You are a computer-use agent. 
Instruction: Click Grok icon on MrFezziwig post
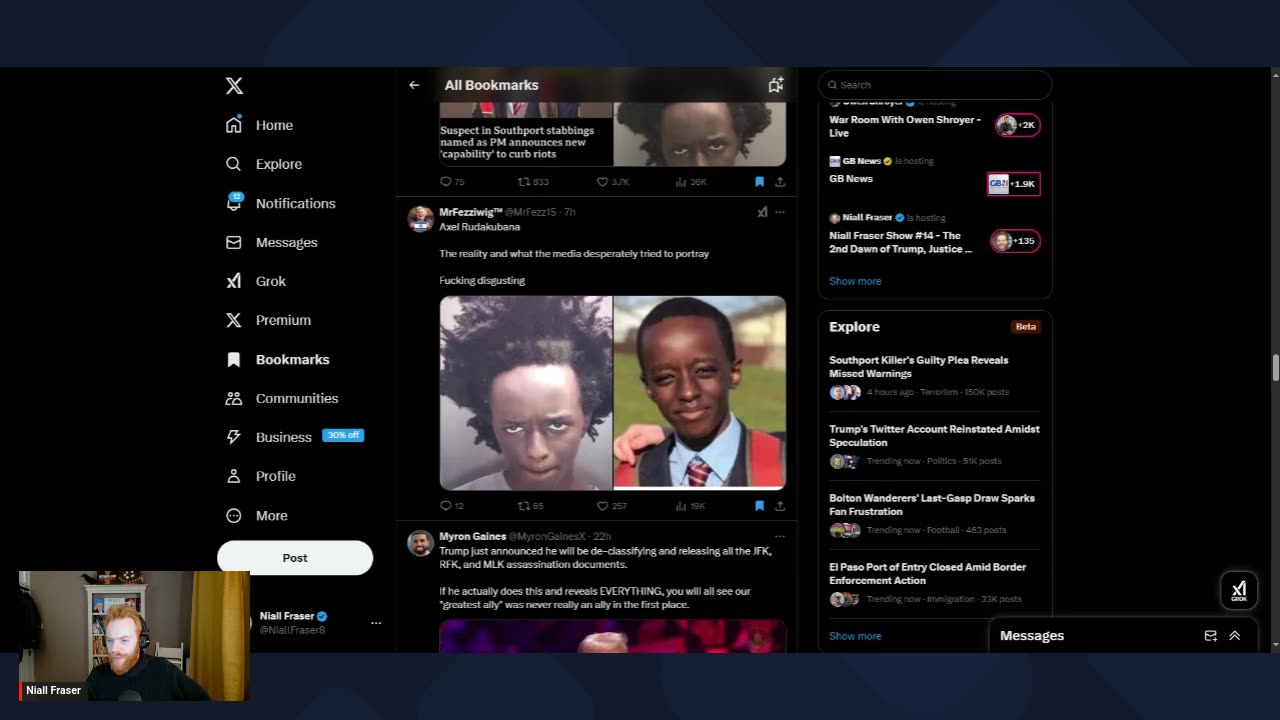click(762, 212)
